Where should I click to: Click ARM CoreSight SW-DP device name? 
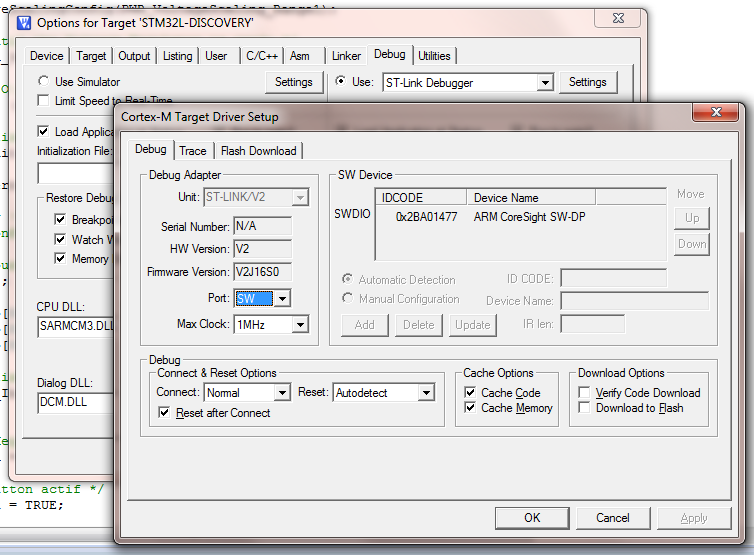529,217
